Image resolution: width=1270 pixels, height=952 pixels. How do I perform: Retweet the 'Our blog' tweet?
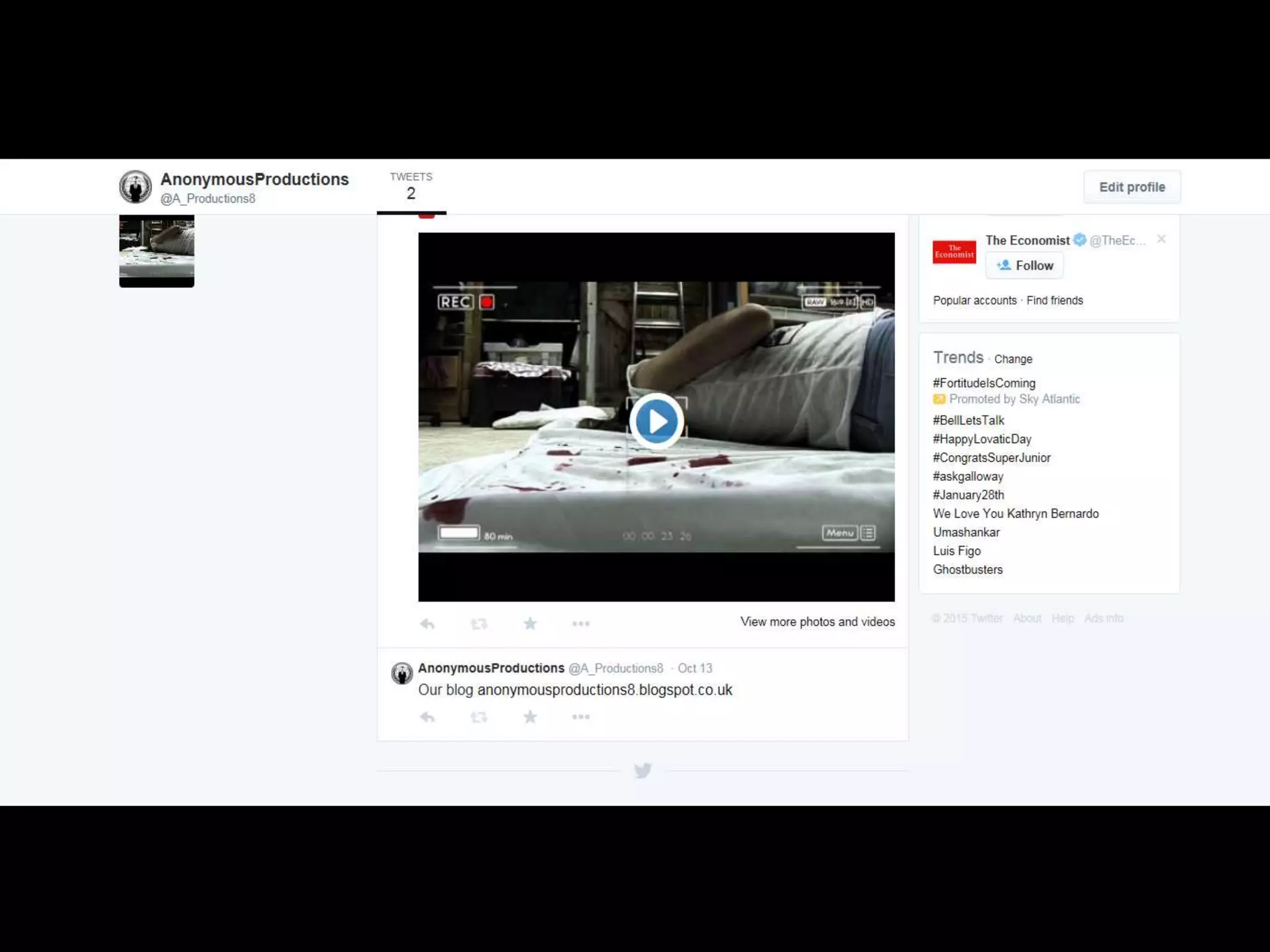click(479, 717)
